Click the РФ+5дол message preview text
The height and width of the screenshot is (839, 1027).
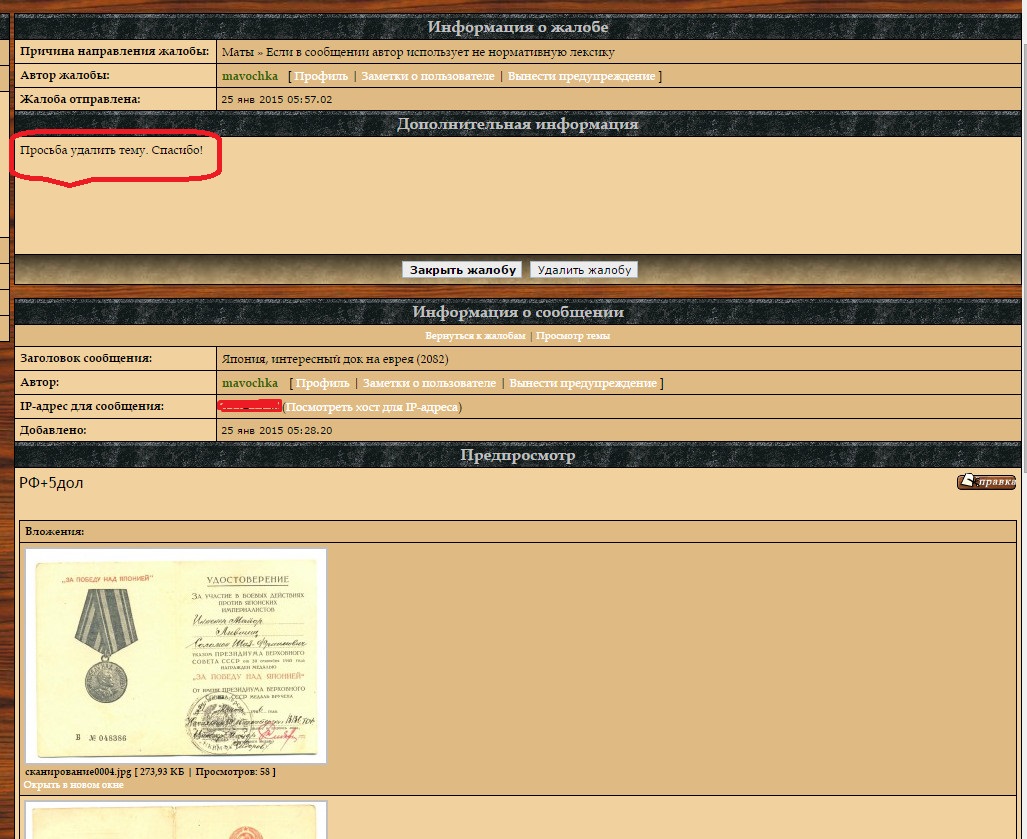click(51, 483)
